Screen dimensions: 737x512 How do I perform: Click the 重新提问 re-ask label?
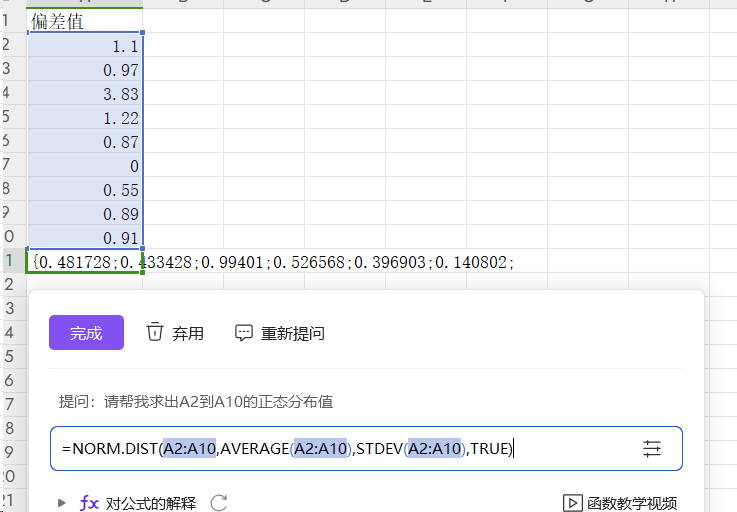click(293, 333)
